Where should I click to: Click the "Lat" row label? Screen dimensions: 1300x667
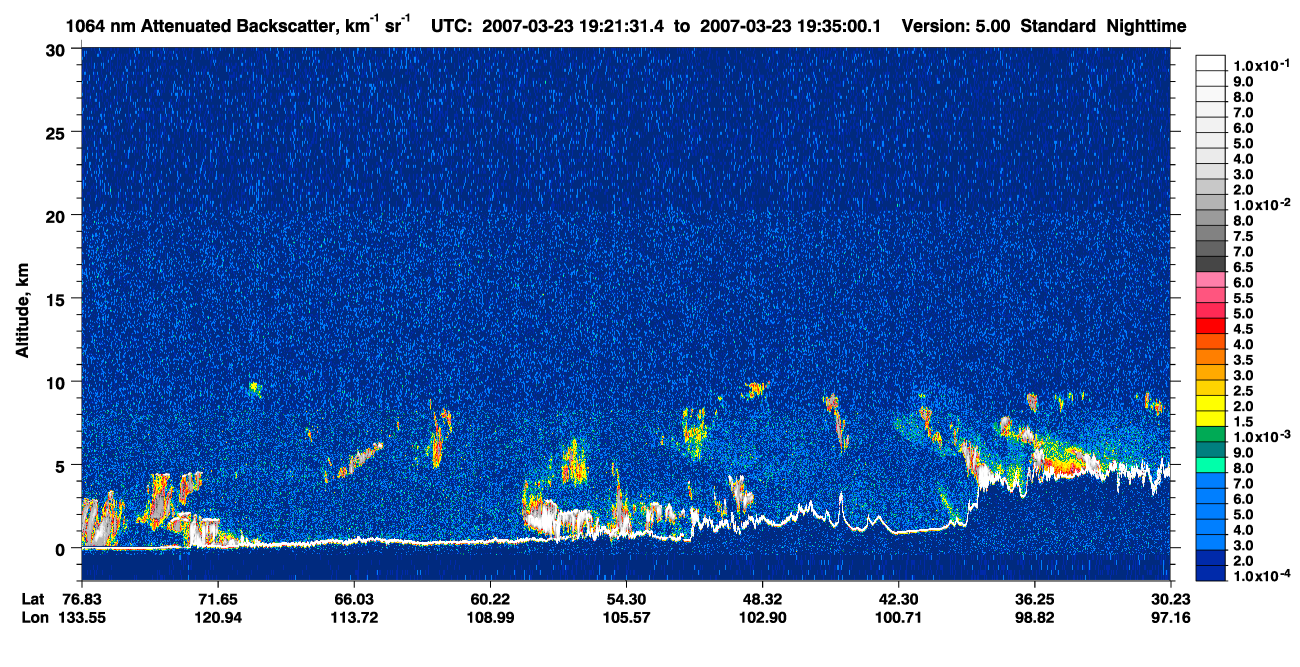click(33, 598)
